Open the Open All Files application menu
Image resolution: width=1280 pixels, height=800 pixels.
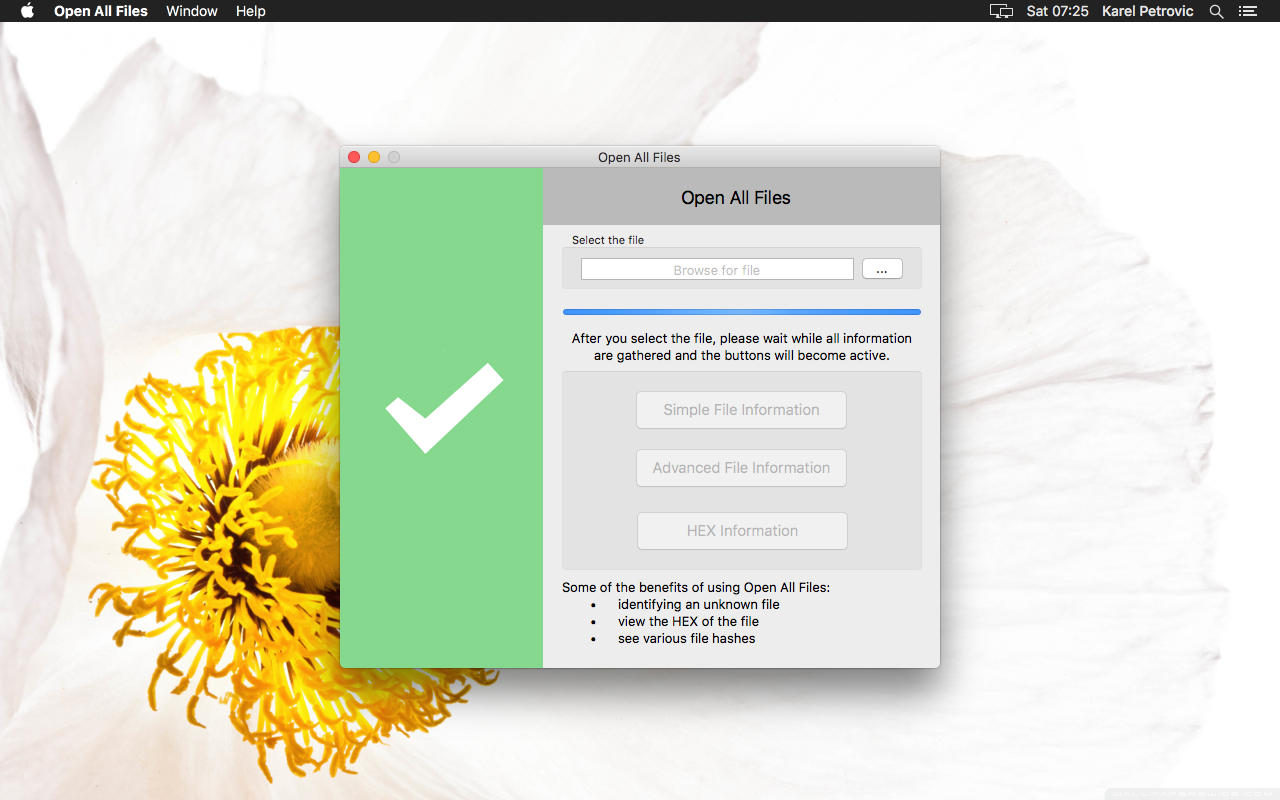pyautogui.click(x=100, y=11)
